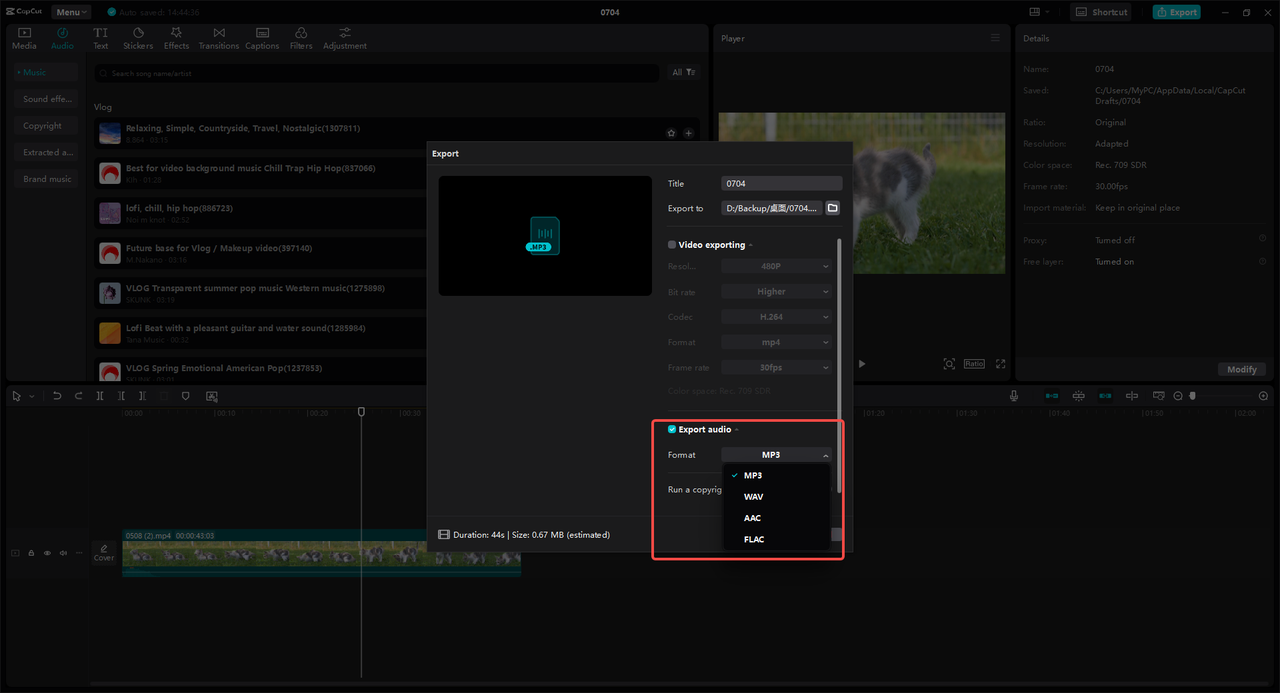The height and width of the screenshot is (693, 1280).
Task: Select the pointer tool in timeline
Action: coord(17,396)
